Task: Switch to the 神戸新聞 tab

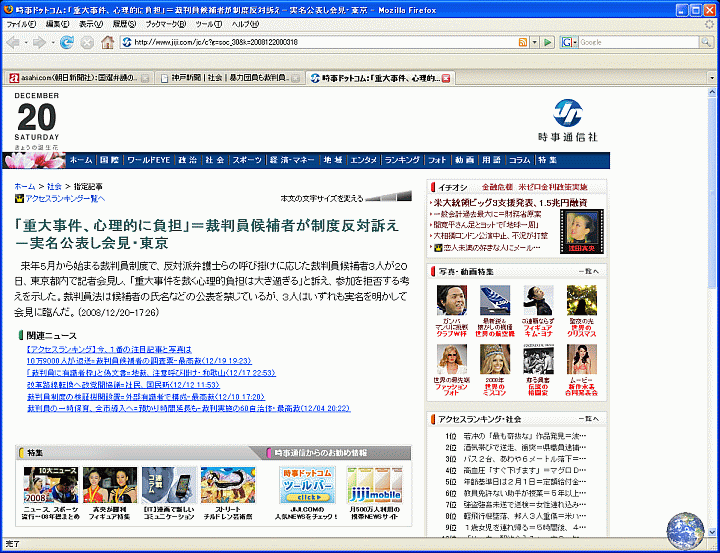Action: pyautogui.click(x=227, y=77)
